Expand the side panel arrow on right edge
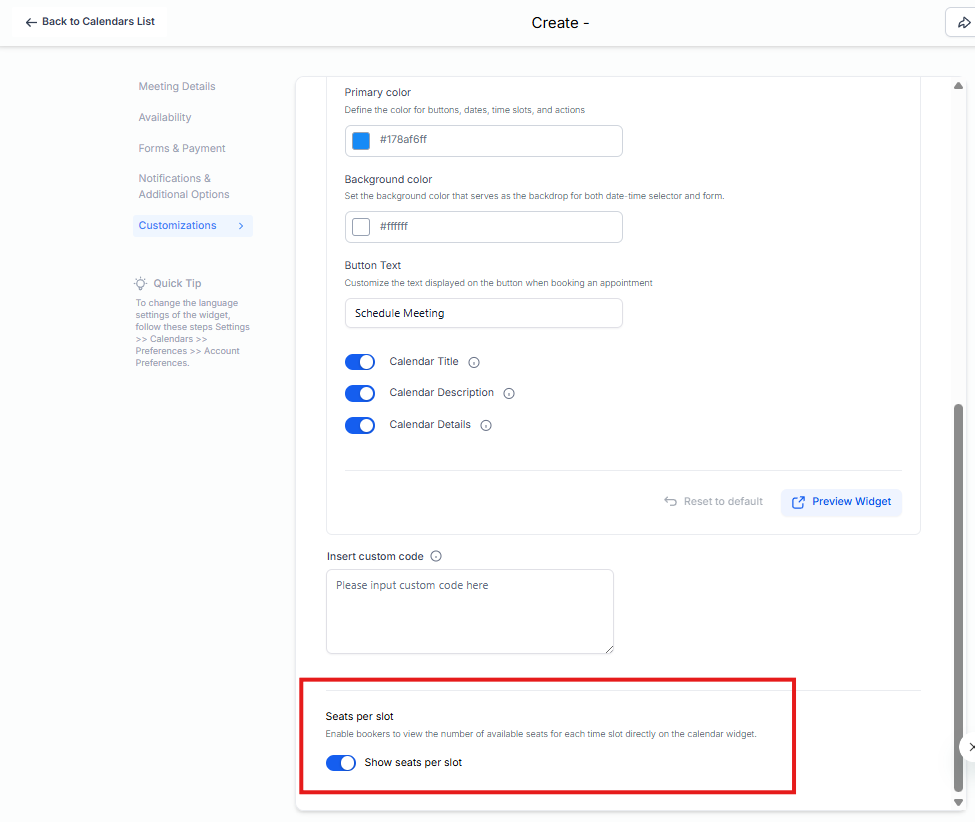 (x=968, y=747)
